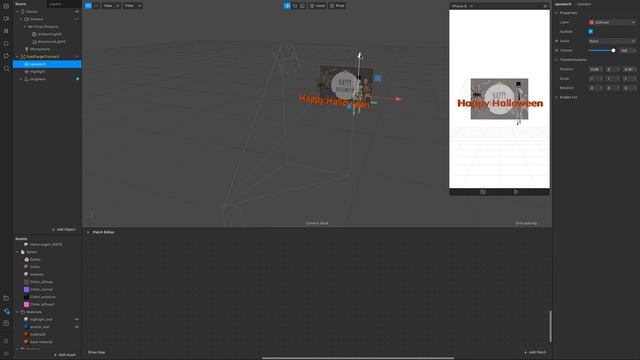The width and height of the screenshot is (640, 360).
Task: Open the Layer dropdown in inspector
Action: [612, 22]
